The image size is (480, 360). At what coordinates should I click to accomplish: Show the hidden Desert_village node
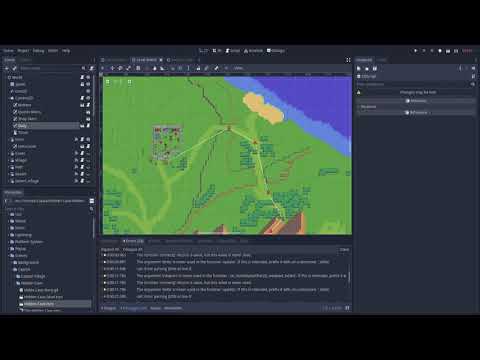[88, 181]
